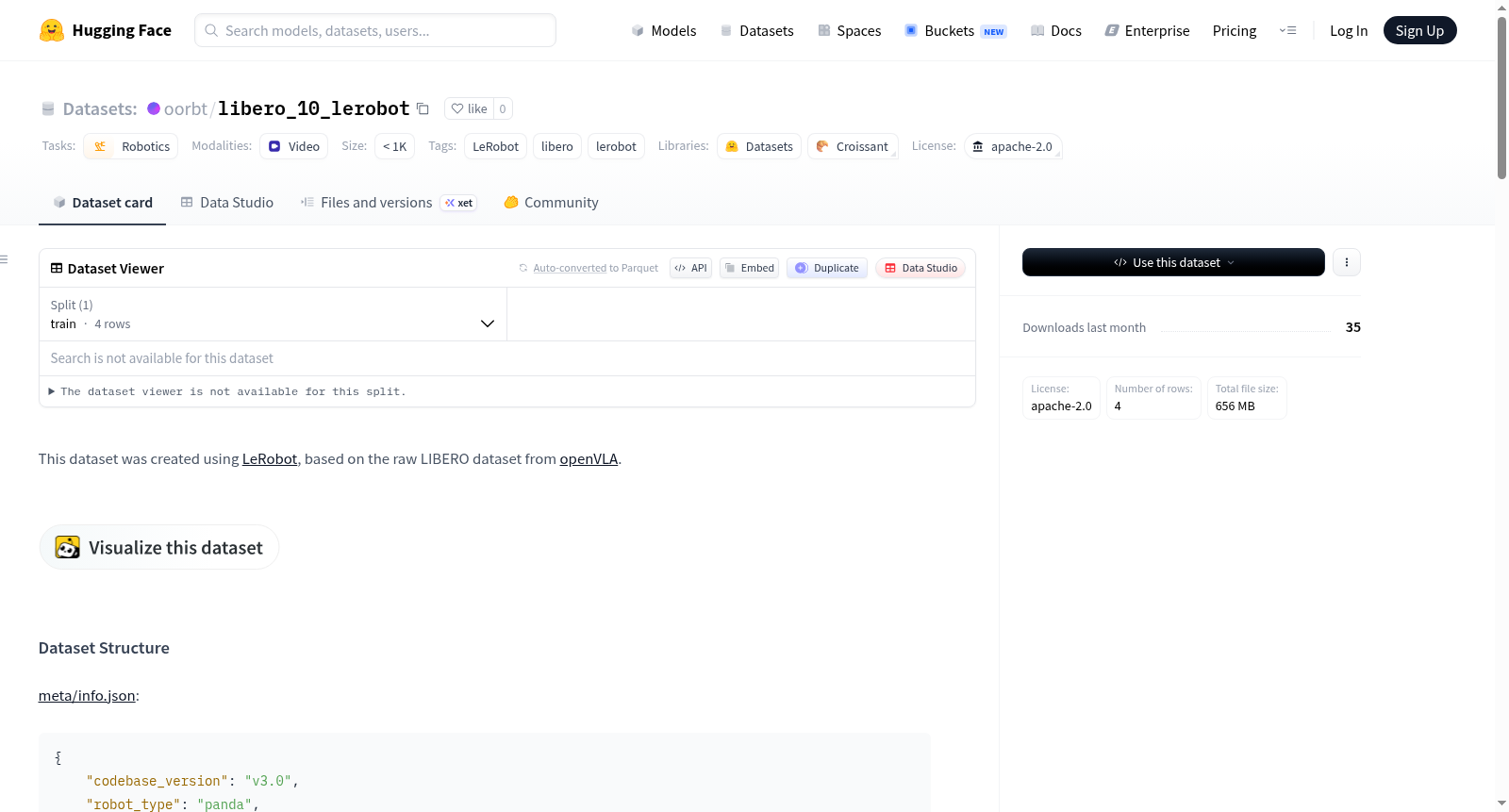Screen dimensions: 1509x812
Task: Click the Dataset Viewer heading
Action: click(x=115, y=269)
